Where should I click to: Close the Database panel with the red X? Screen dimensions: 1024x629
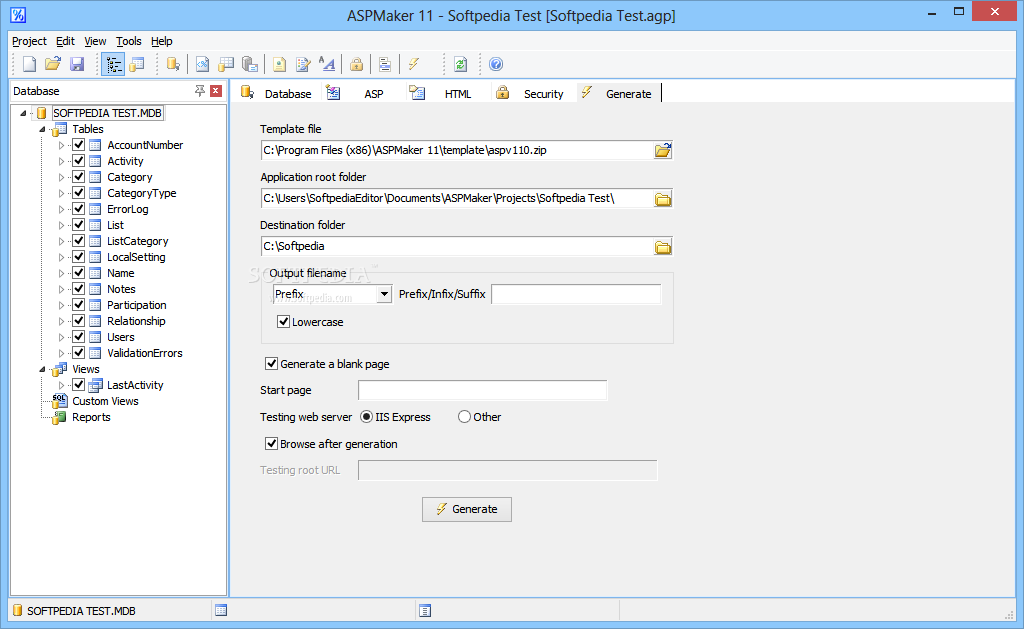pyautogui.click(x=216, y=91)
